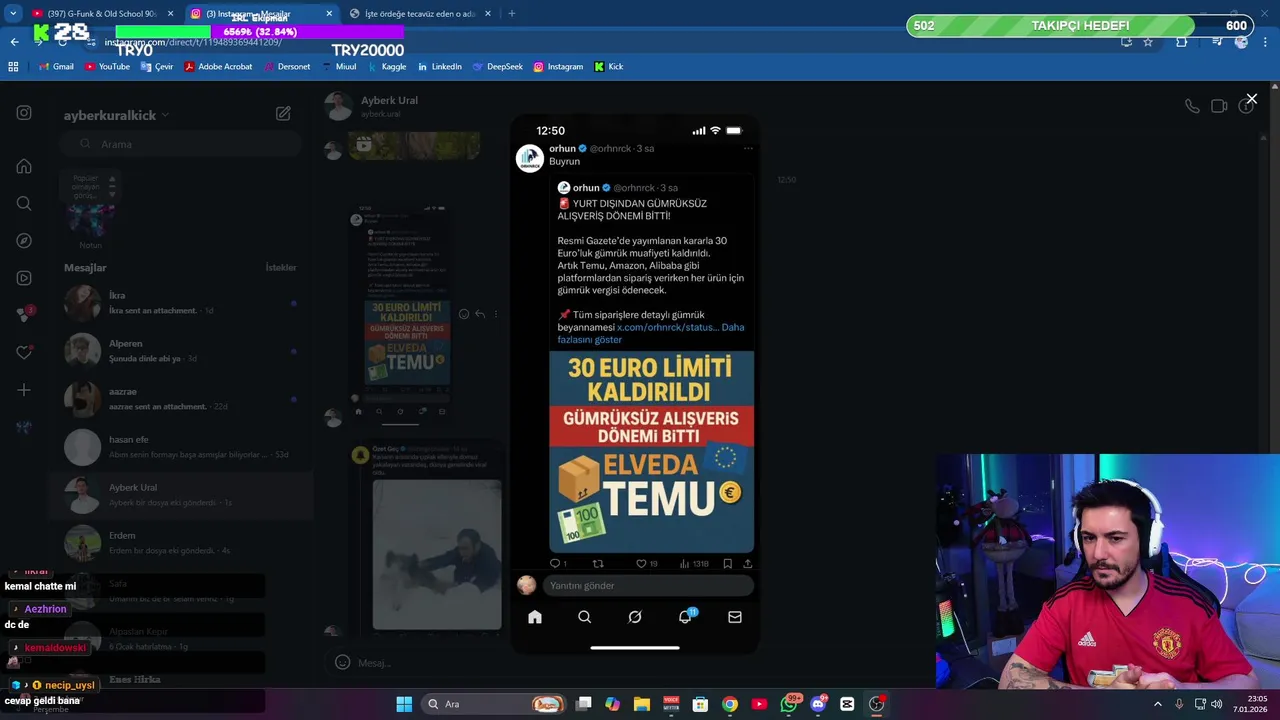The image size is (1280, 720).
Task: Switch to the İşte ördeğe tab
Action: tap(420, 14)
